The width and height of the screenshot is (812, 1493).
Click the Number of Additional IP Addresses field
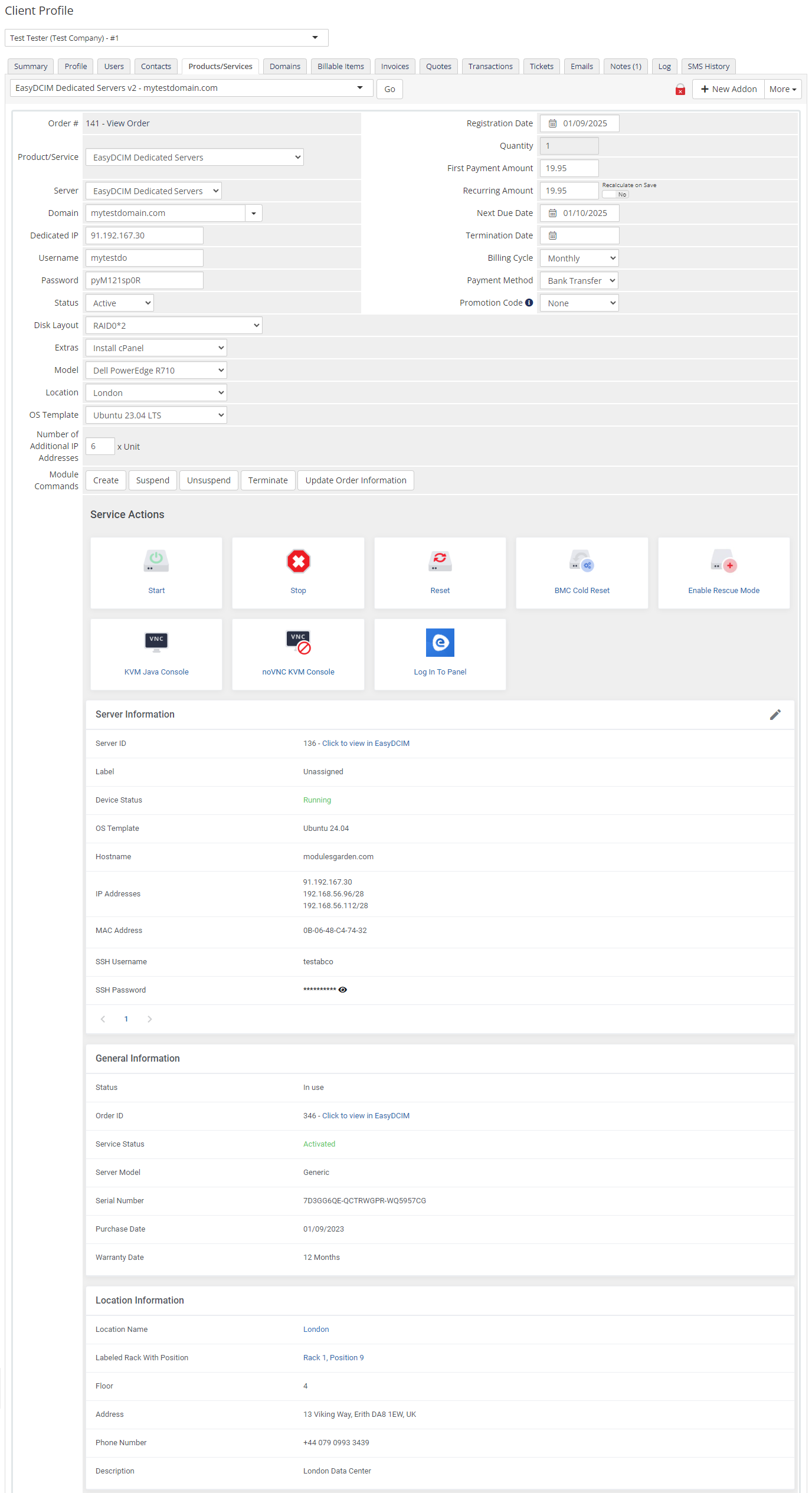coord(100,446)
